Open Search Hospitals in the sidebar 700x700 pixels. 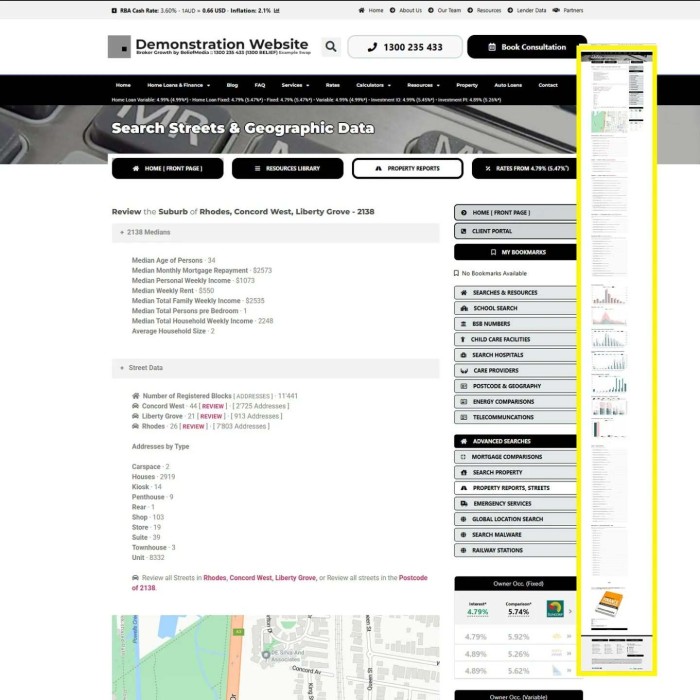pyautogui.click(x=514, y=355)
